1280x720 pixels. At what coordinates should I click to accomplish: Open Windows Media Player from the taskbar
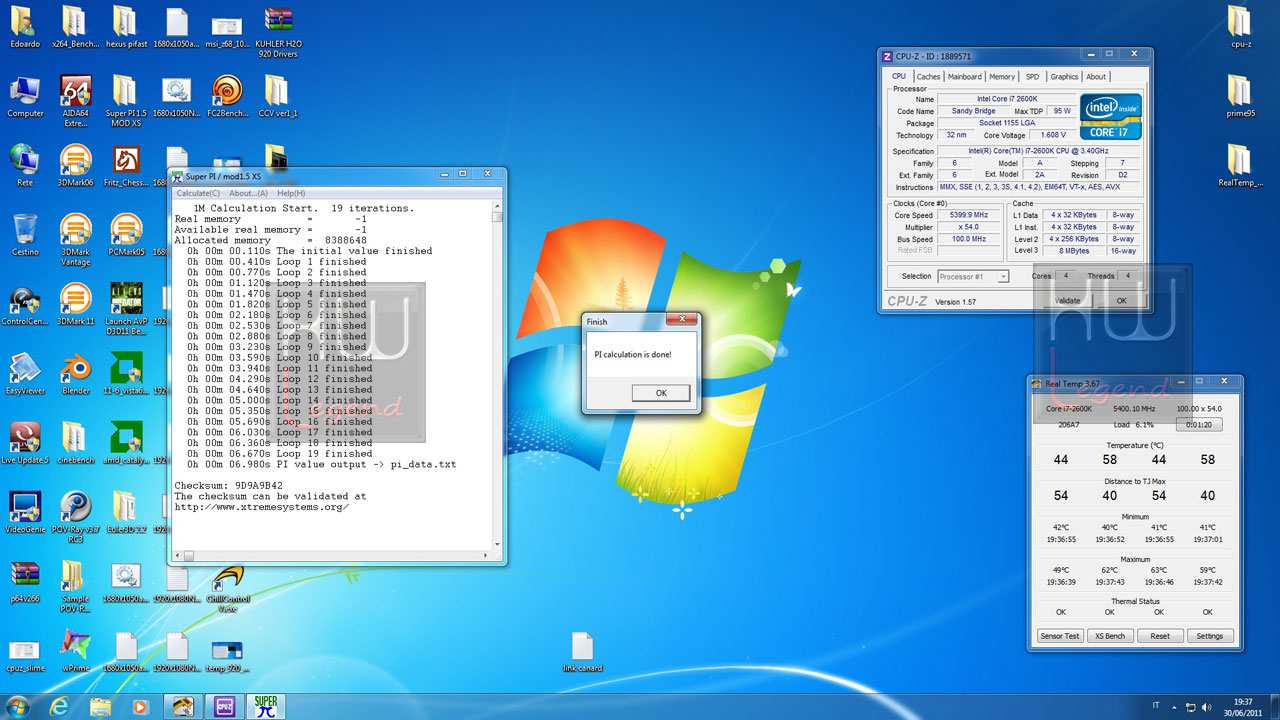(x=140, y=707)
